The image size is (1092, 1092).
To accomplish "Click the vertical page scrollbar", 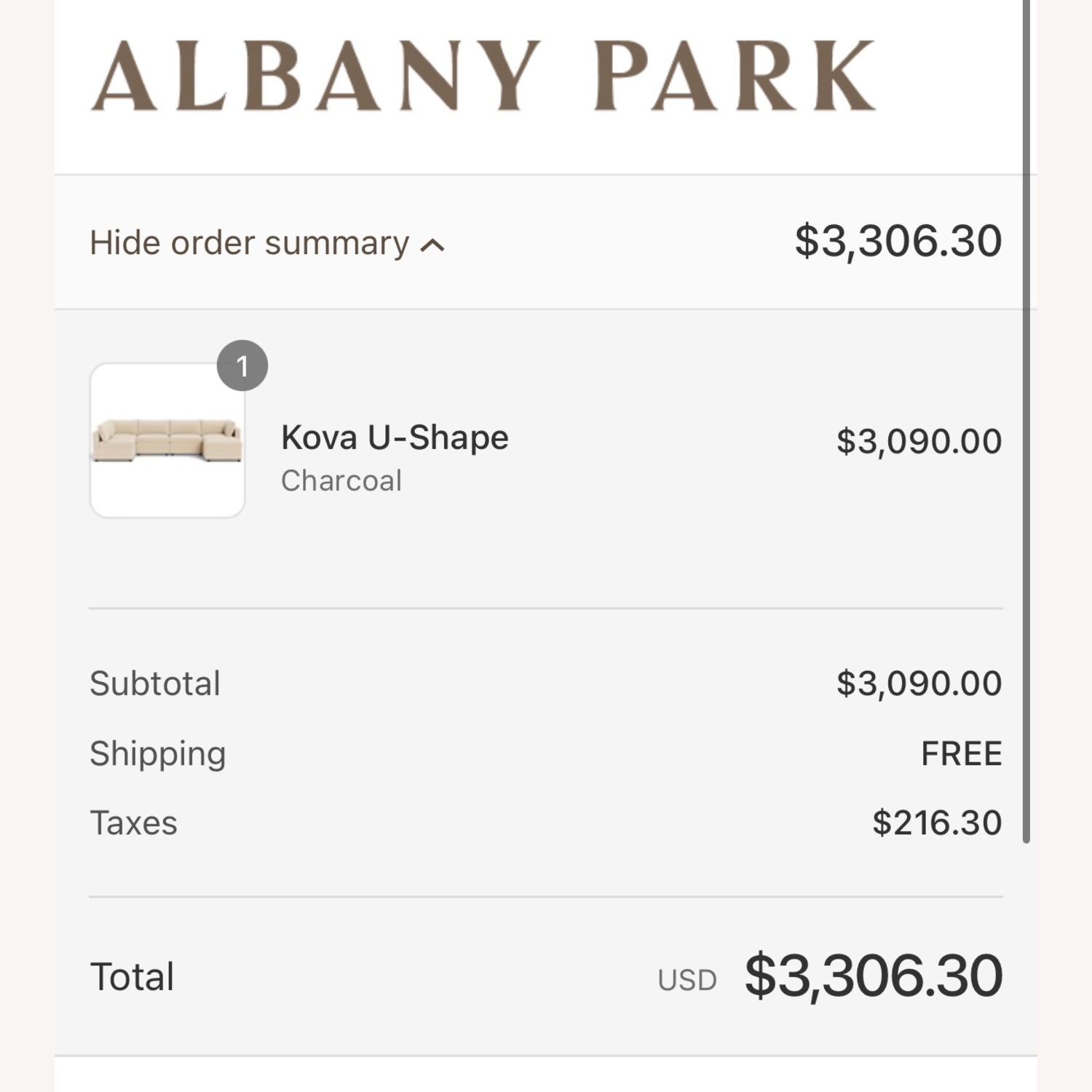I will tap(1026, 422).
